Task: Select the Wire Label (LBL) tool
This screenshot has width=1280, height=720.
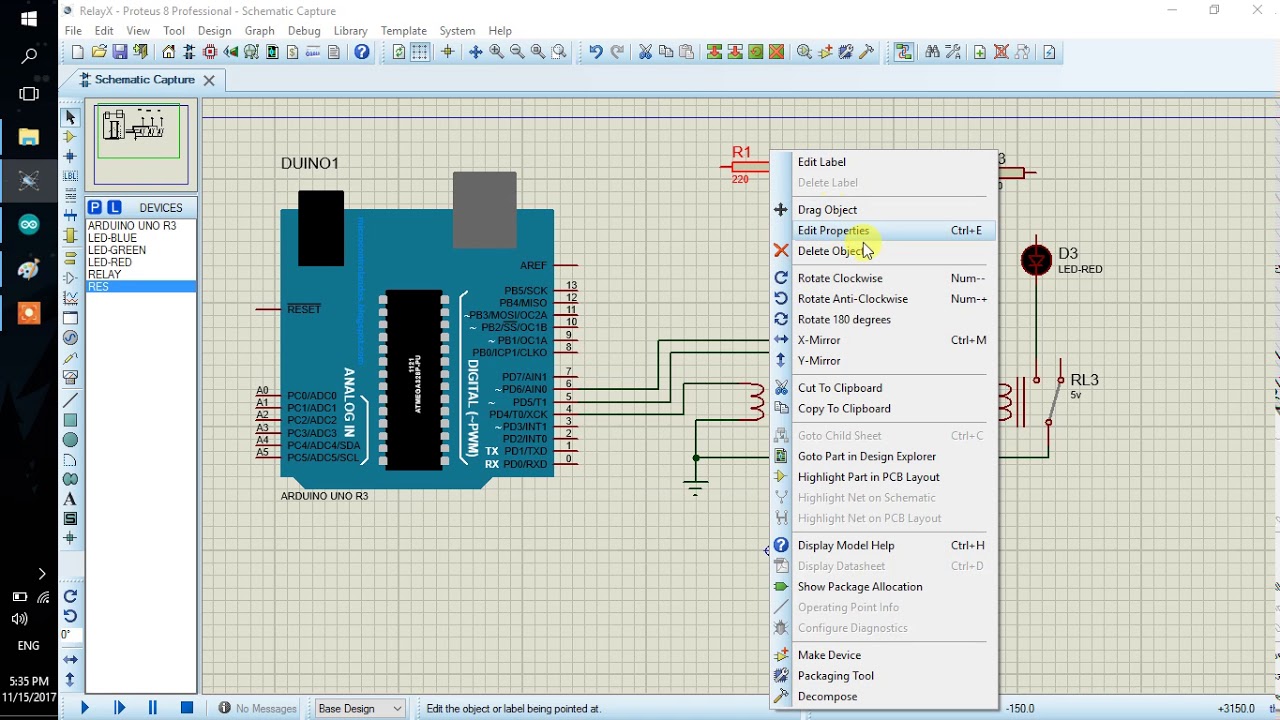Action: [70, 176]
